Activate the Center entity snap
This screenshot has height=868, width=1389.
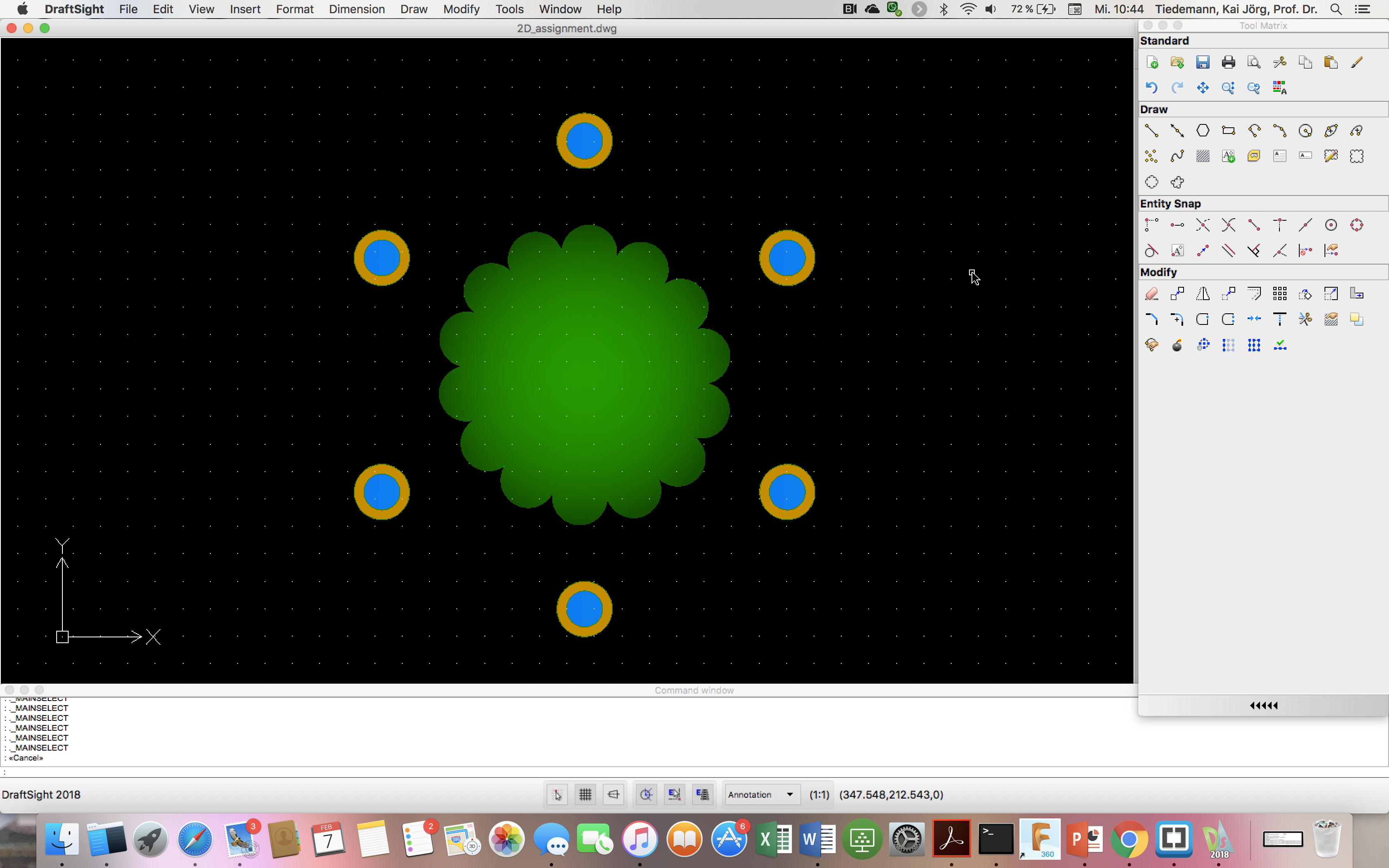click(x=1330, y=225)
